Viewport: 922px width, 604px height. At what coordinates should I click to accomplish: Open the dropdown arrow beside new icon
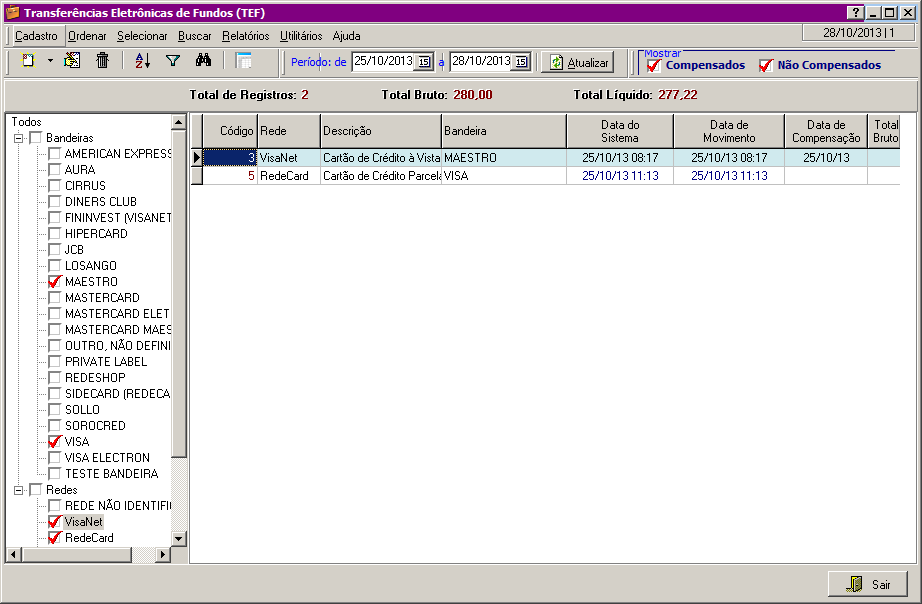pyautogui.click(x=50, y=61)
